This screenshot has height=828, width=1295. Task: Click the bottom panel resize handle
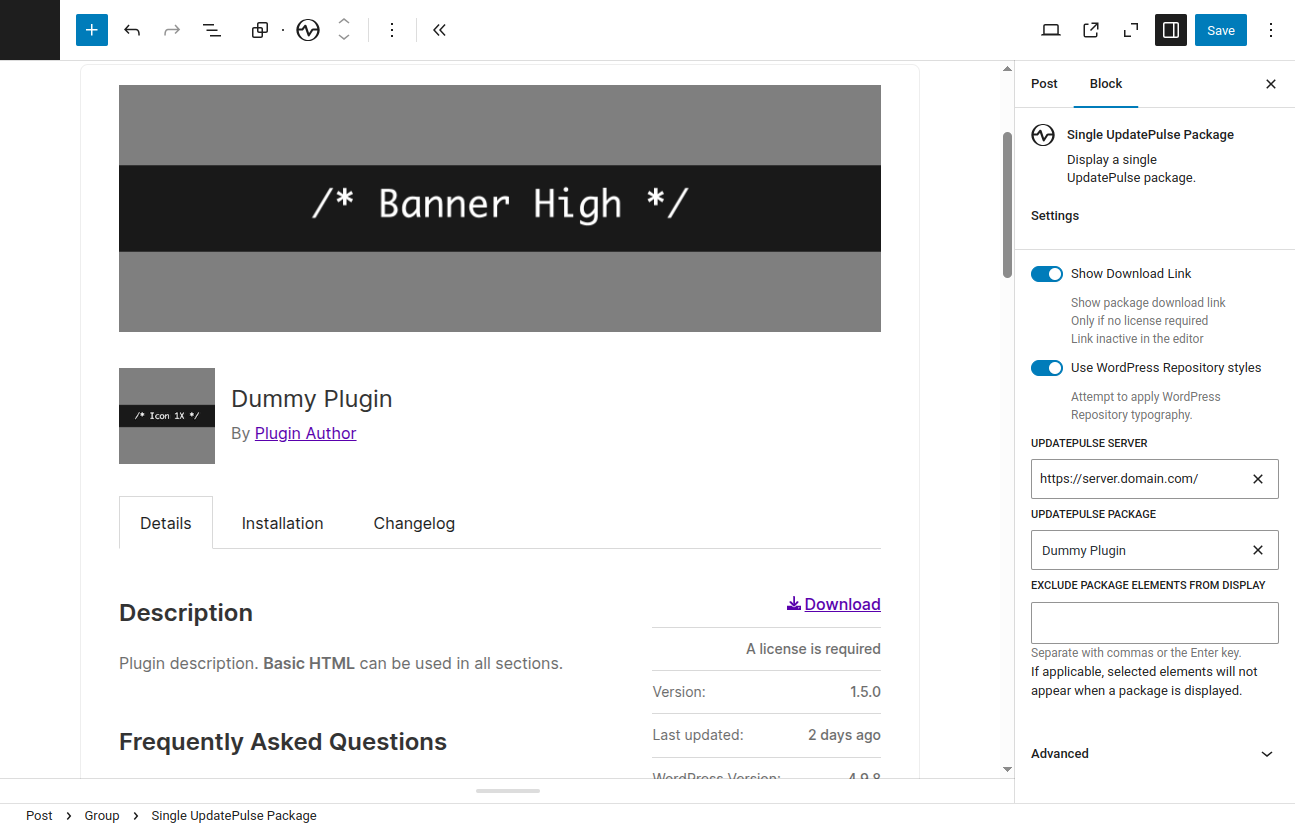(508, 791)
